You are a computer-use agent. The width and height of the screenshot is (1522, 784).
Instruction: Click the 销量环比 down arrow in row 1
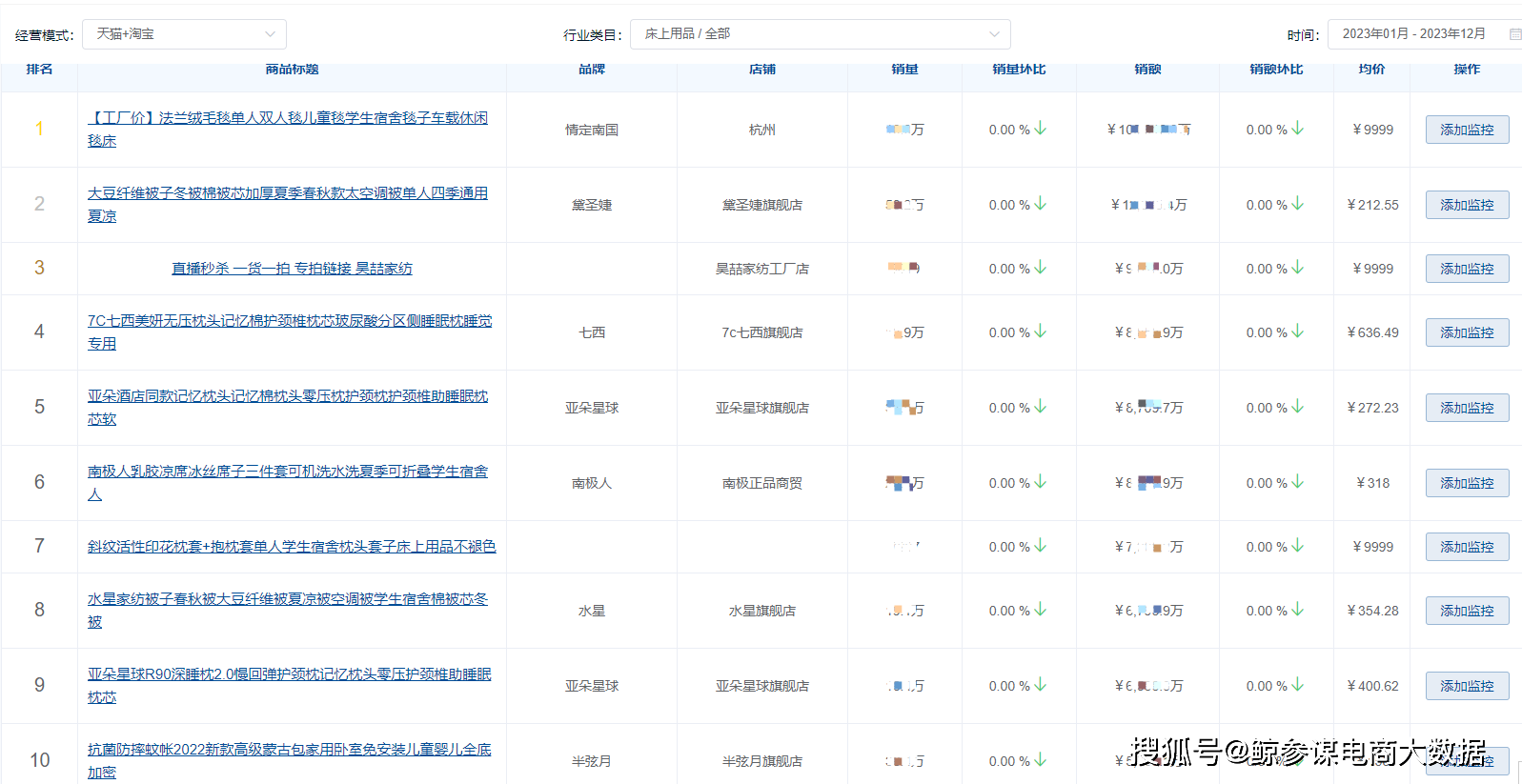click(1041, 129)
